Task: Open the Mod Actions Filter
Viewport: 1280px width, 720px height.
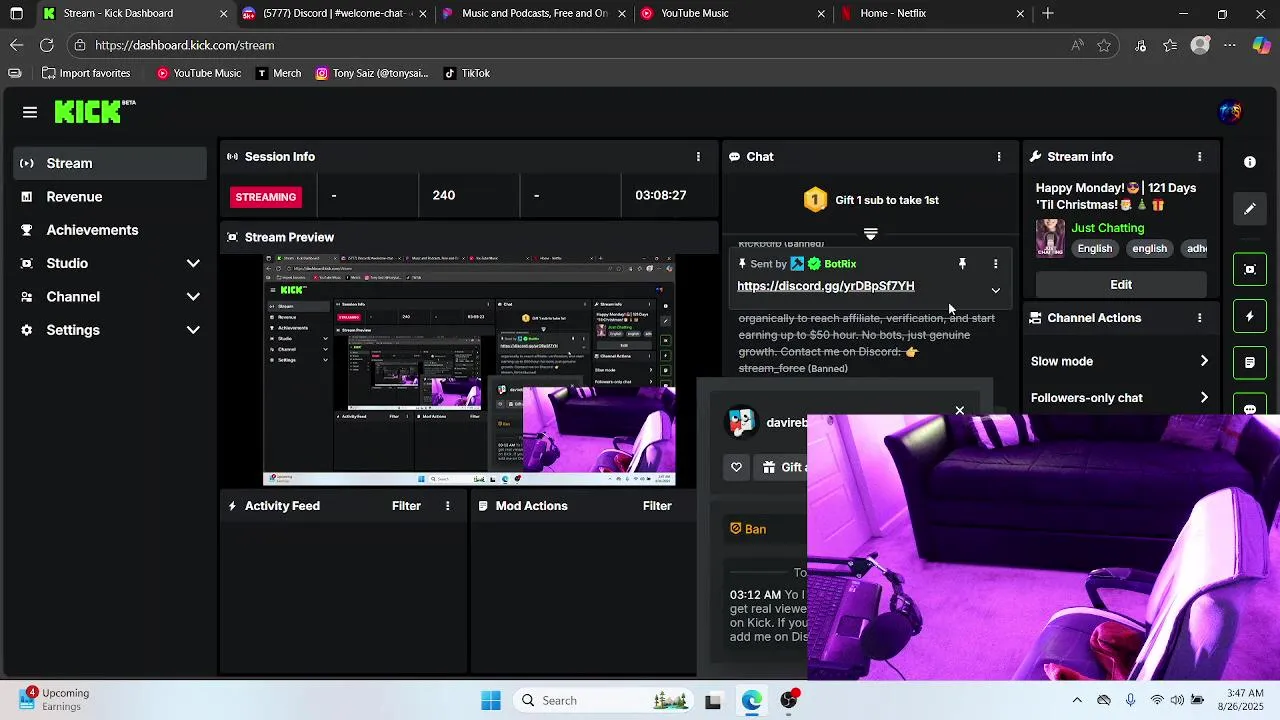Action: click(x=657, y=506)
